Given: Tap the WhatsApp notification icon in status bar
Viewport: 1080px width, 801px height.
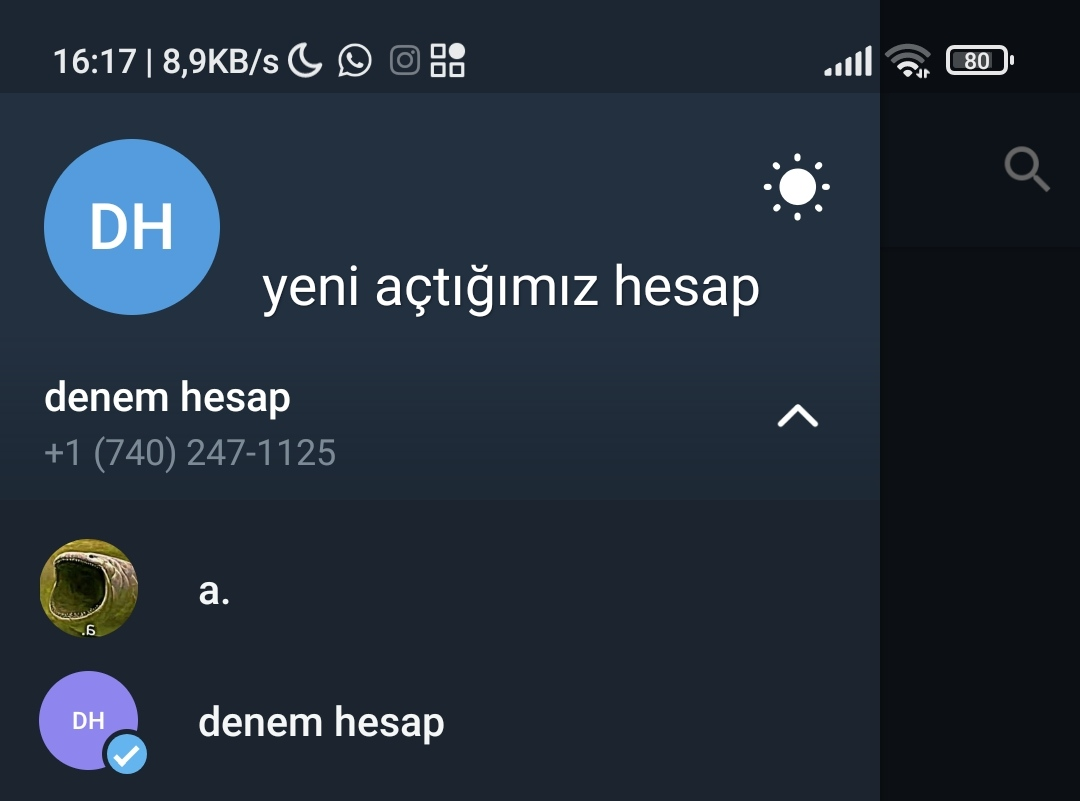Looking at the screenshot, I should 355,61.
